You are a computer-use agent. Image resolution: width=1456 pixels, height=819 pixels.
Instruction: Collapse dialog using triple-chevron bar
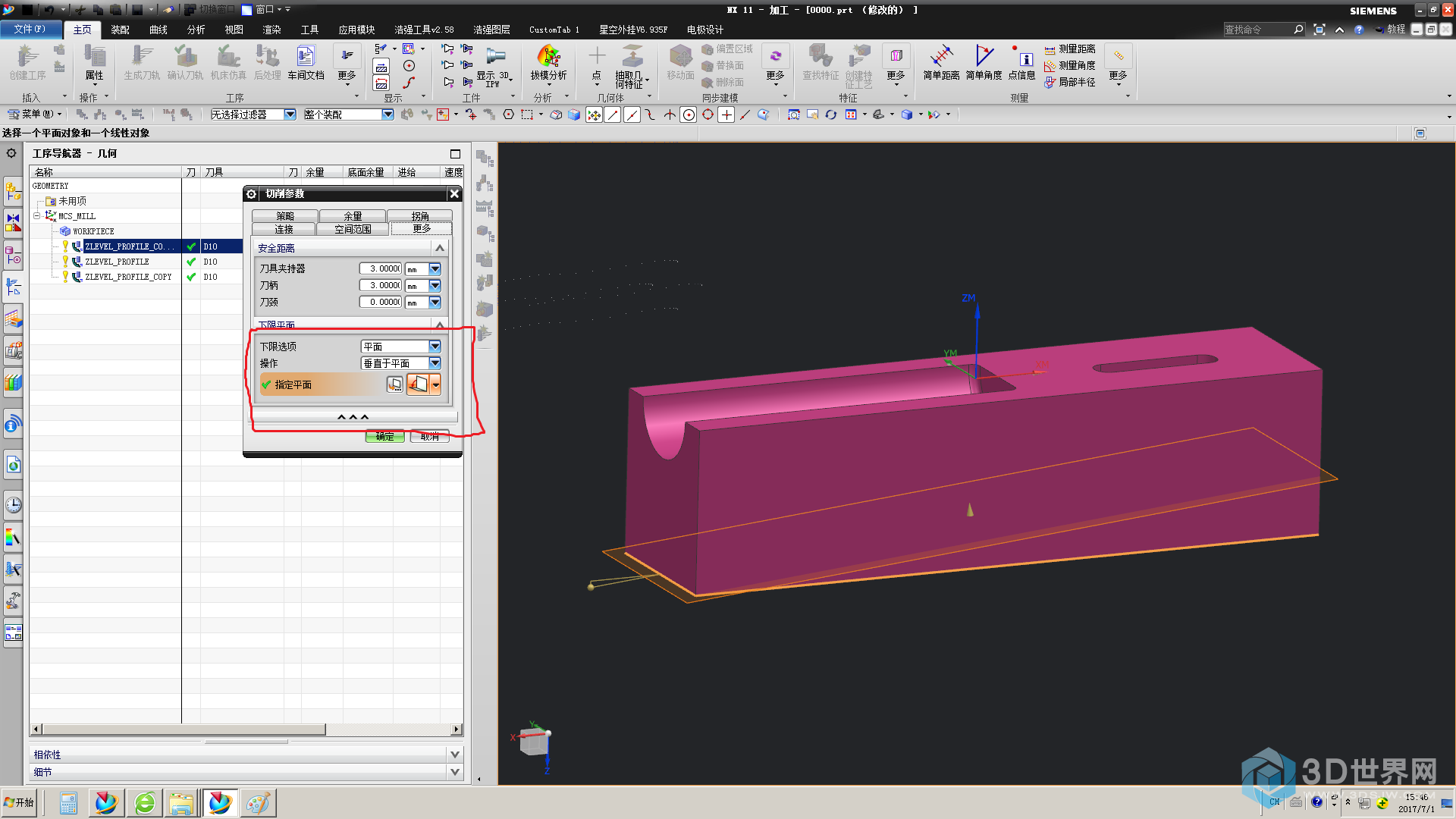tap(353, 417)
